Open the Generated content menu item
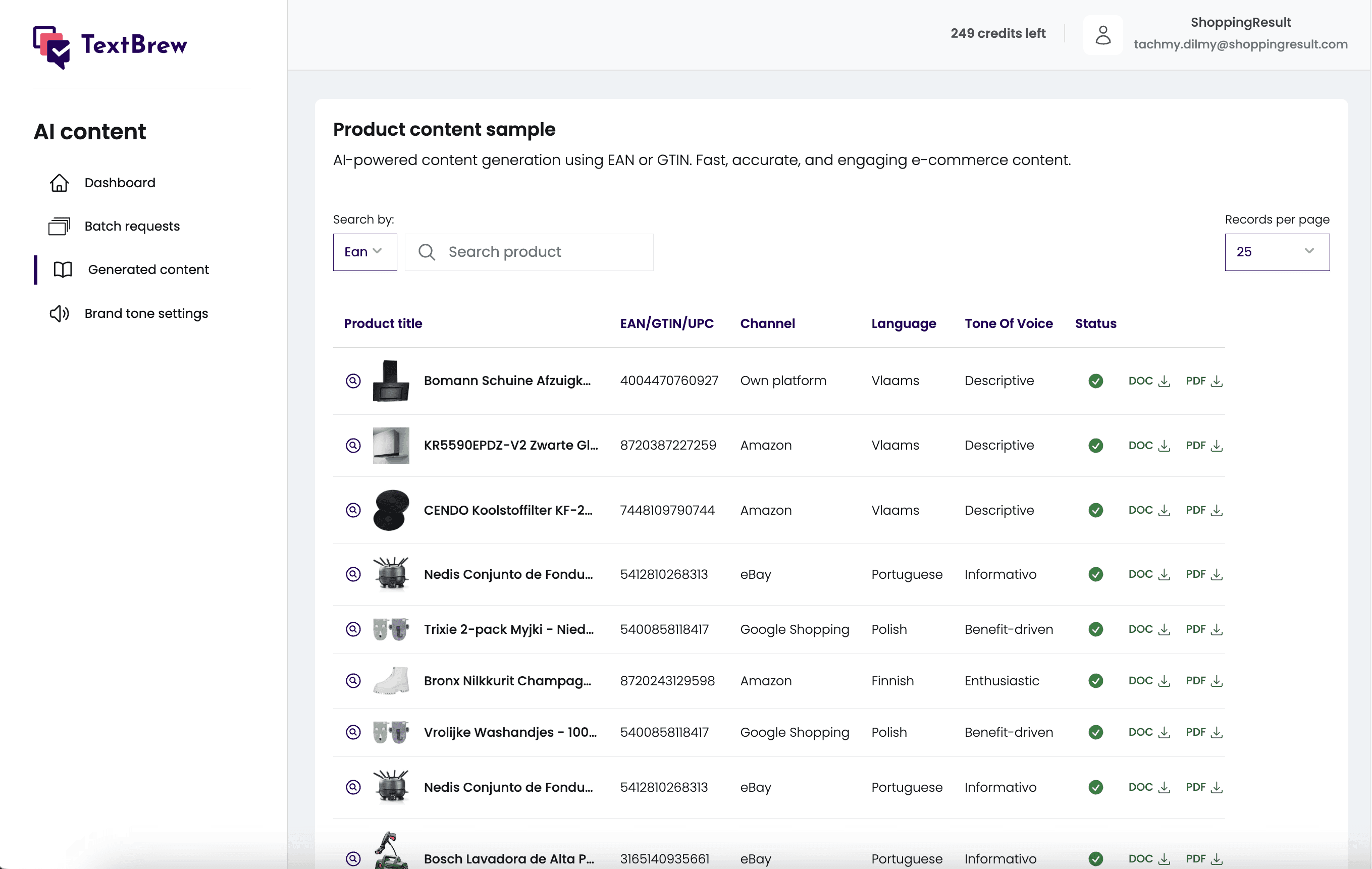Screen dimensions: 1372x869 click(x=148, y=269)
